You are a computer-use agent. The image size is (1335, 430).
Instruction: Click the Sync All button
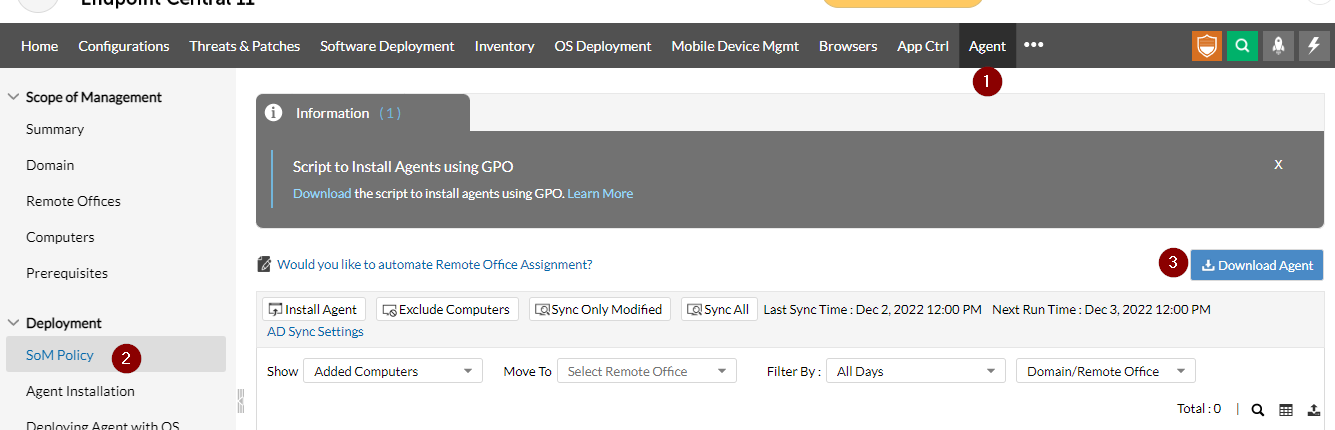click(719, 309)
